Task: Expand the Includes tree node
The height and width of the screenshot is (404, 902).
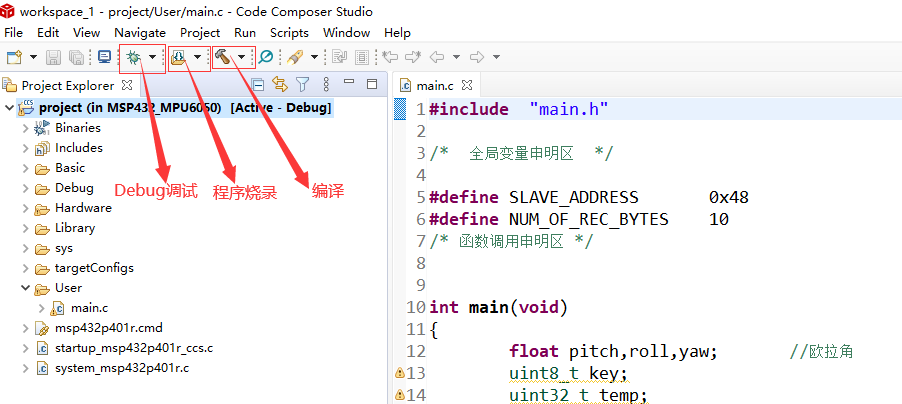Action: pyautogui.click(x=25, y=148)
